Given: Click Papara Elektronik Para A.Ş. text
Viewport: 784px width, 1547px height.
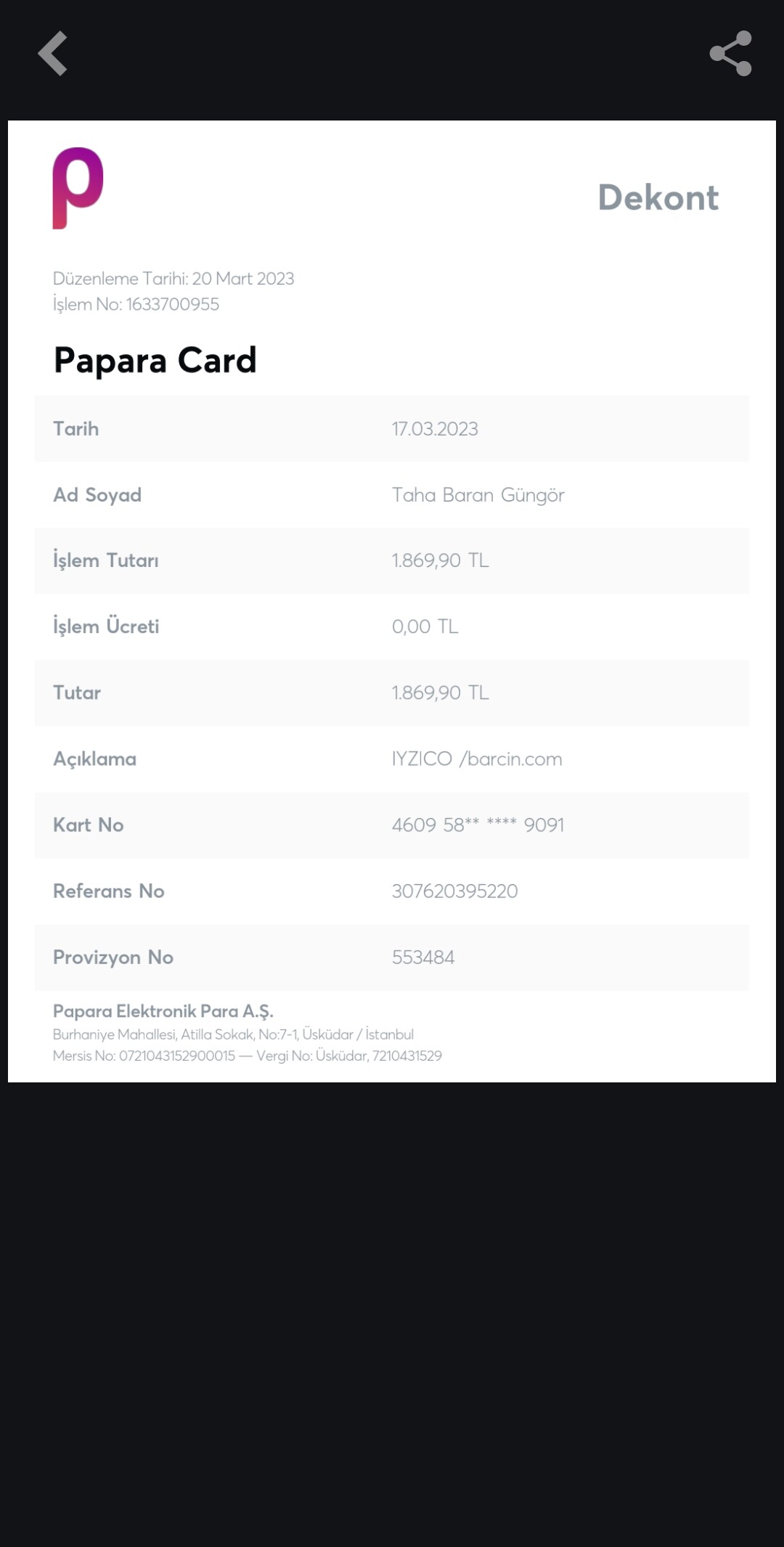Looking at the screenshot, I should [x=163, y=1011].
